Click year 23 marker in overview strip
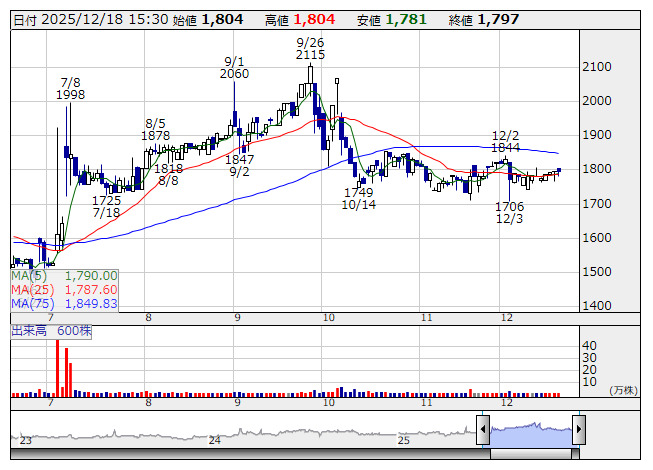Viewport: 653px width, 470px height. [25, 440]
